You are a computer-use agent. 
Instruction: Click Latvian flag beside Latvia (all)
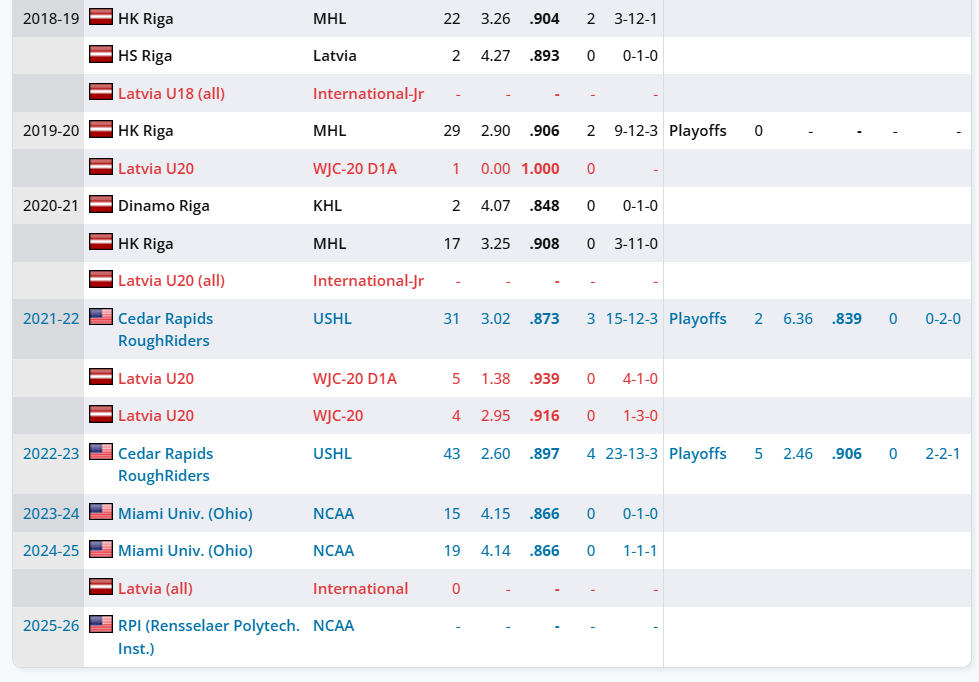(x=101, y=586)
